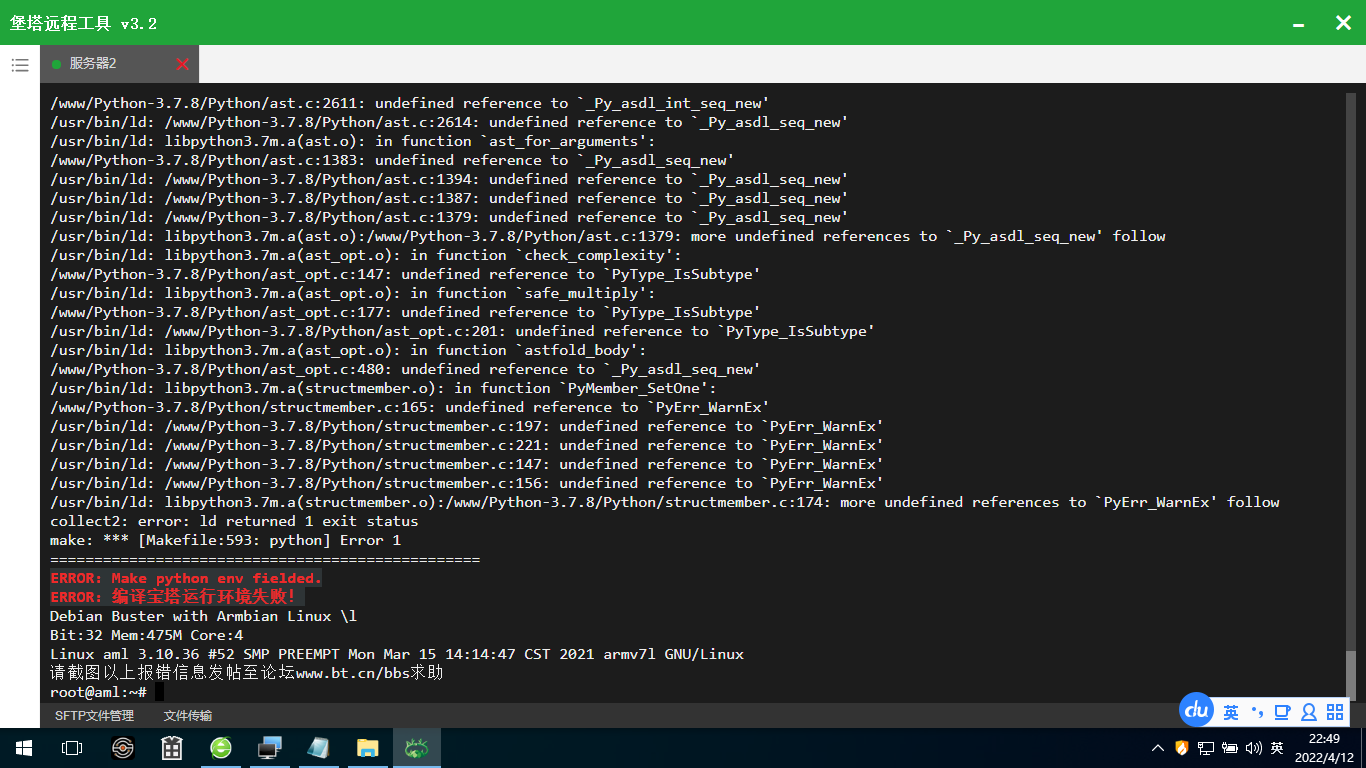The width and height of the screenshot is (1366, 768).
Task: Click the terminal scrollbar thumb
Action: [x=1351, y=675]
